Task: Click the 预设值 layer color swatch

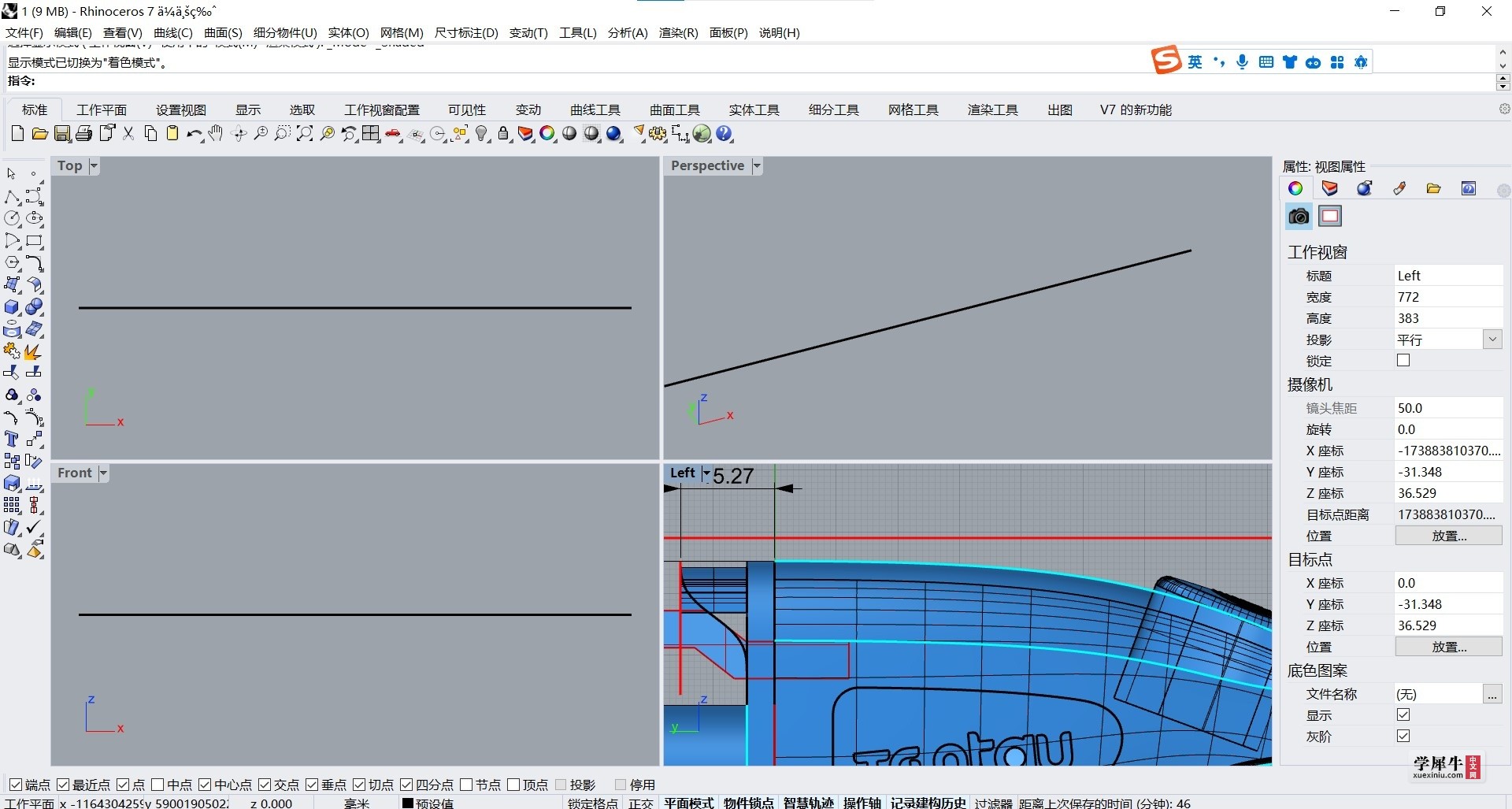Action: [408, 803]
